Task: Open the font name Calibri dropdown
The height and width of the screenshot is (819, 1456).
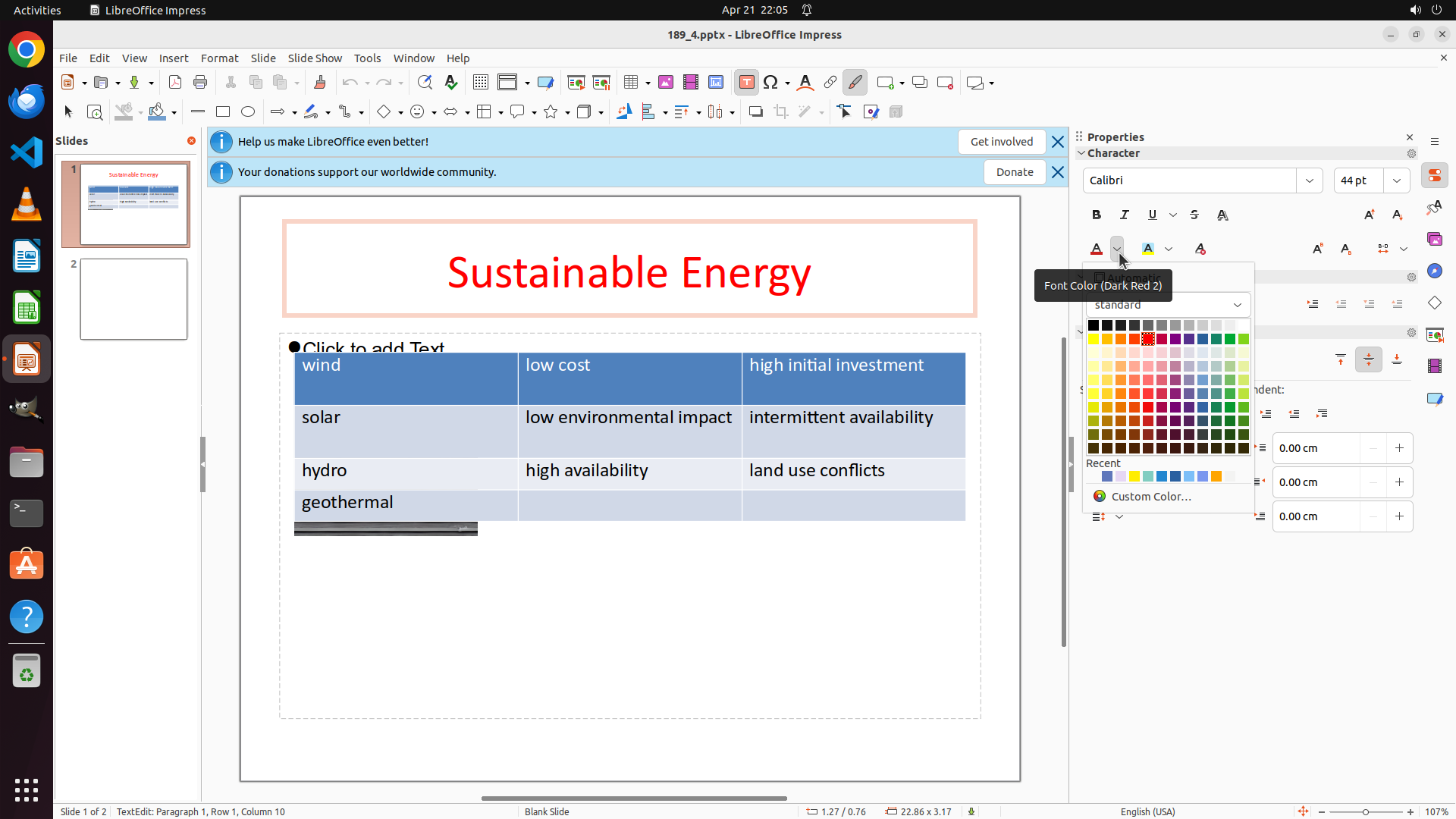Action: pos(1309,180)
